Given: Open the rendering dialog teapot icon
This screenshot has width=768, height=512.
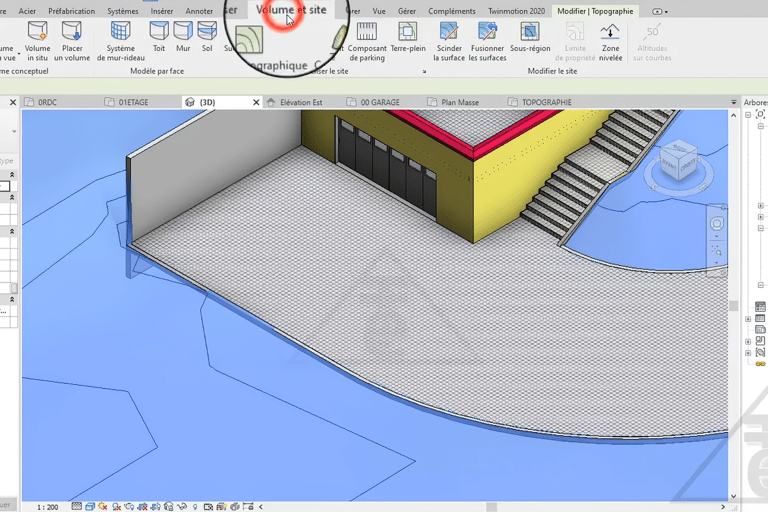Looking at the screenshot, I should [x=129, y=506].
